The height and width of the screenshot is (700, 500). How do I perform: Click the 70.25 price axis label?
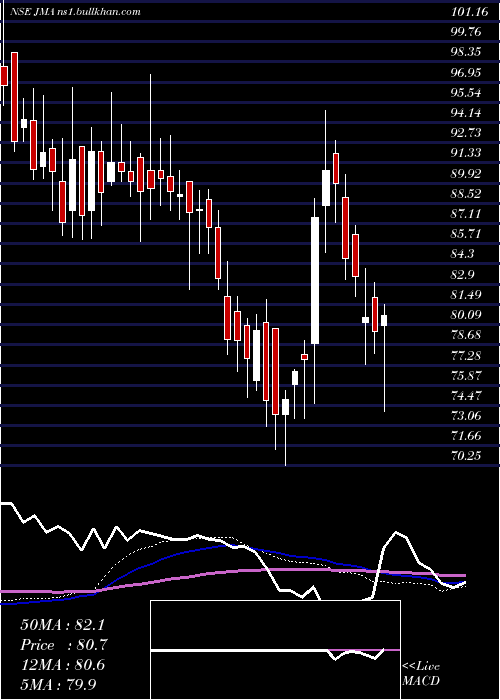point(466,456)
